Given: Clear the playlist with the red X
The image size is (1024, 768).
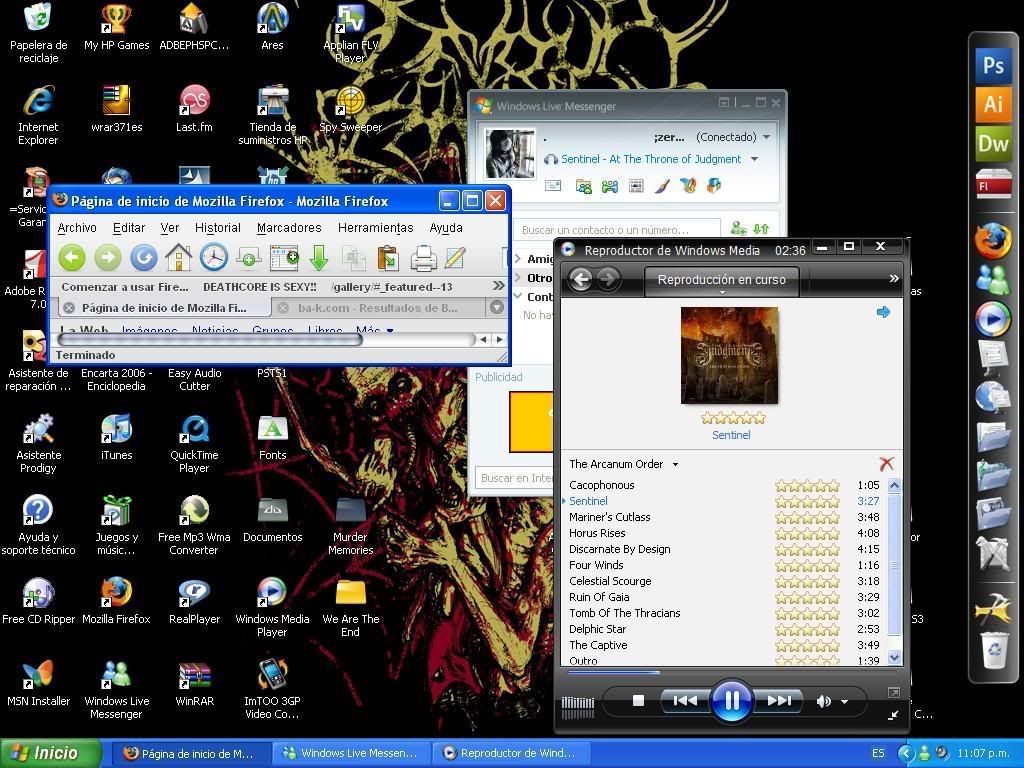Looking at the screenshot, I should pos(886,464).
